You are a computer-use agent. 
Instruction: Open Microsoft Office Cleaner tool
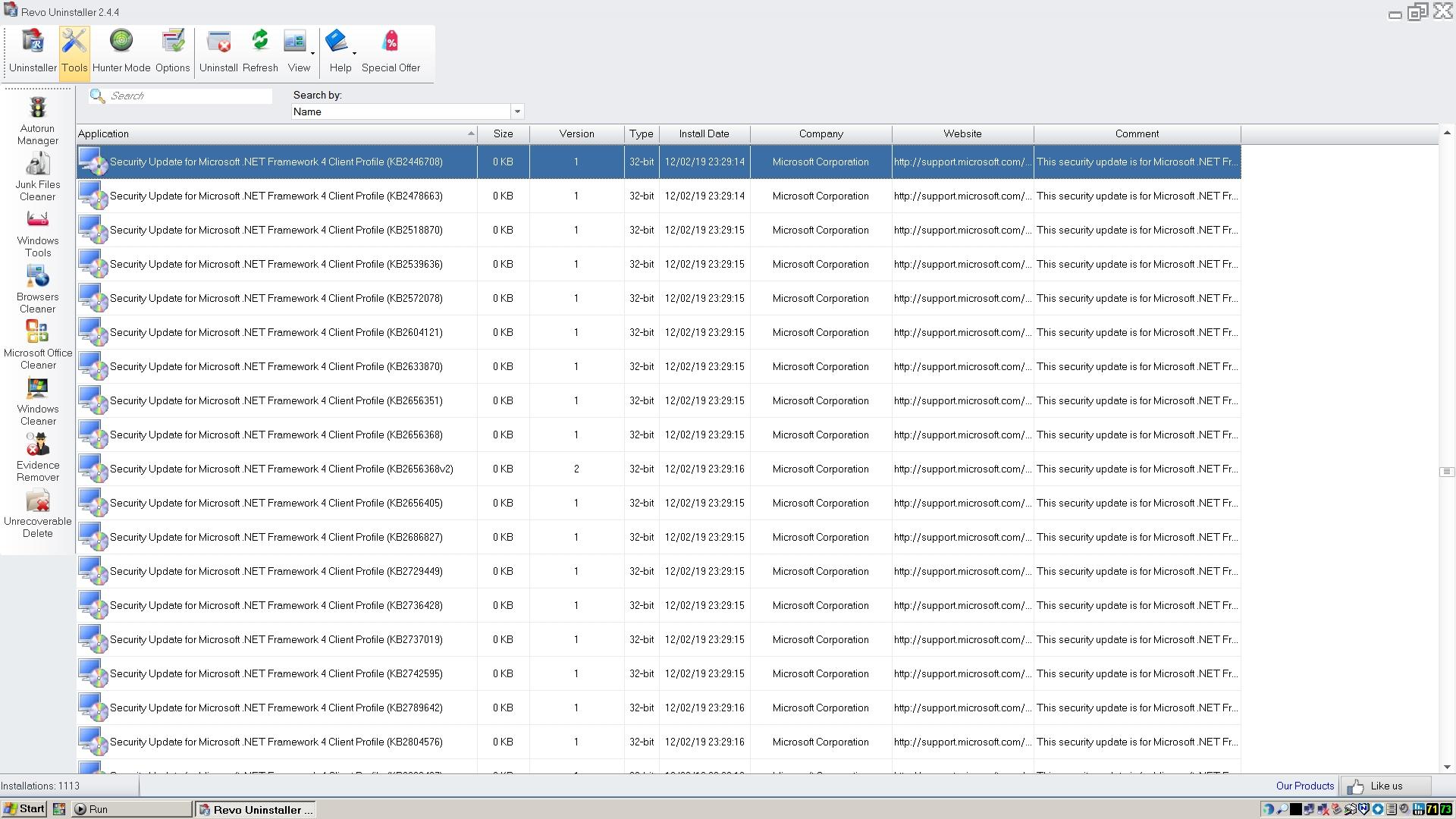click(38, 344)
